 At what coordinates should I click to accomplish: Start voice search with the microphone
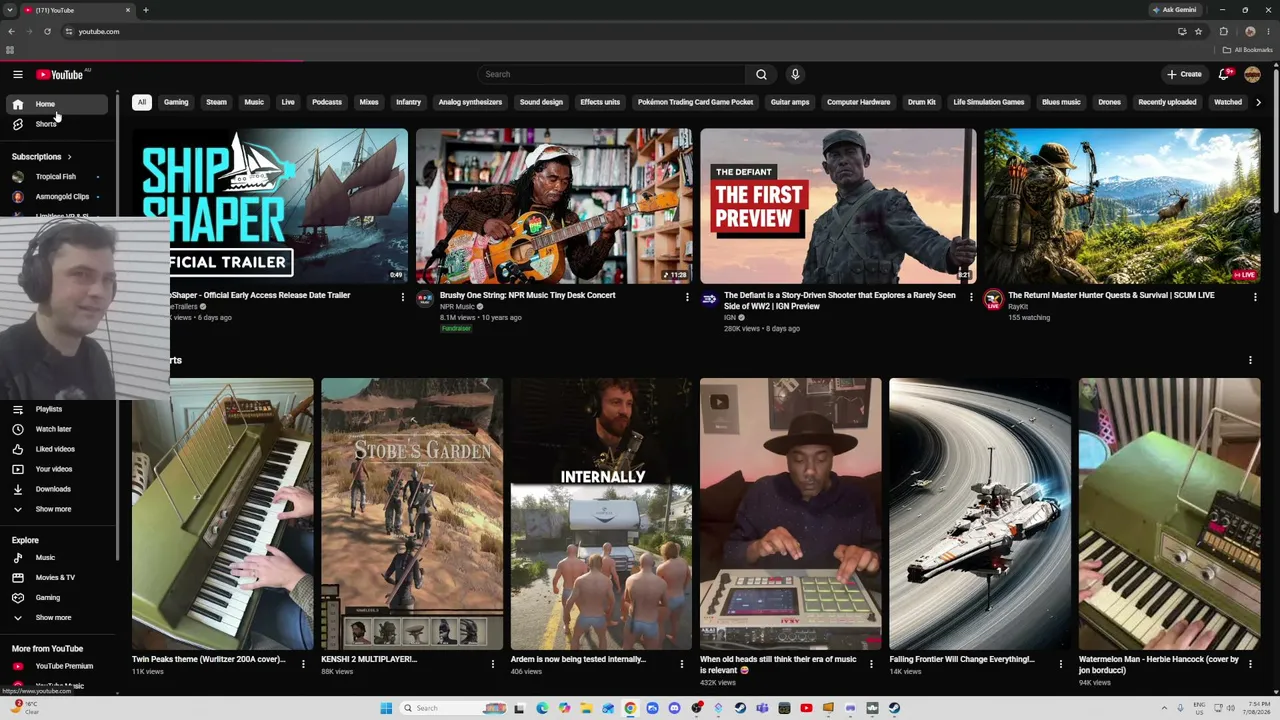(795, 74)
